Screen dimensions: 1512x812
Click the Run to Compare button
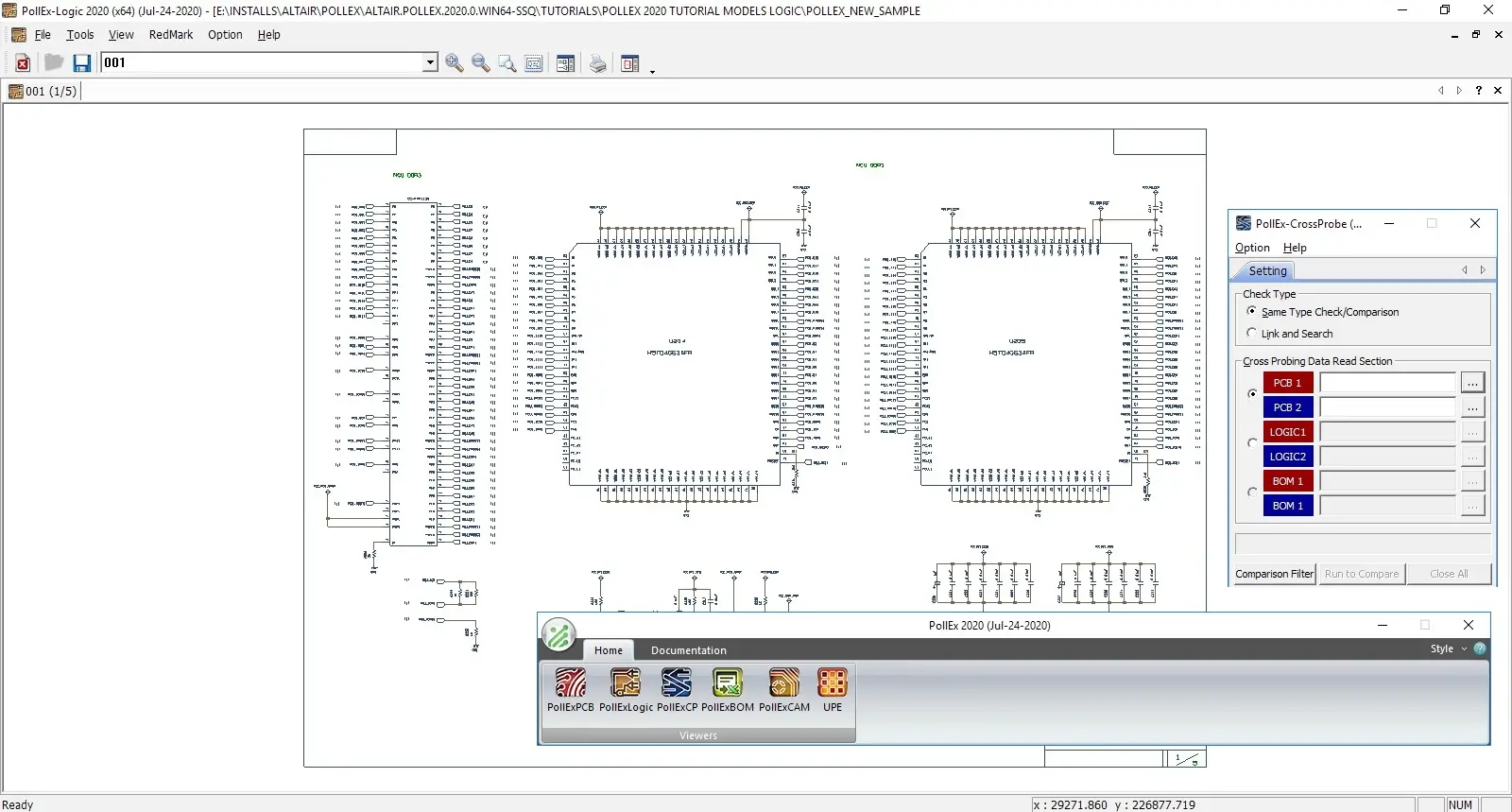1362,574
